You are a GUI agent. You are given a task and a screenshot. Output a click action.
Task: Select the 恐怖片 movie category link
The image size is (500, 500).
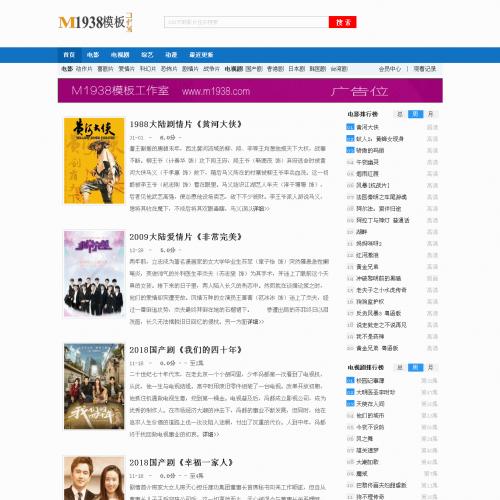click(x=169, y=69)
